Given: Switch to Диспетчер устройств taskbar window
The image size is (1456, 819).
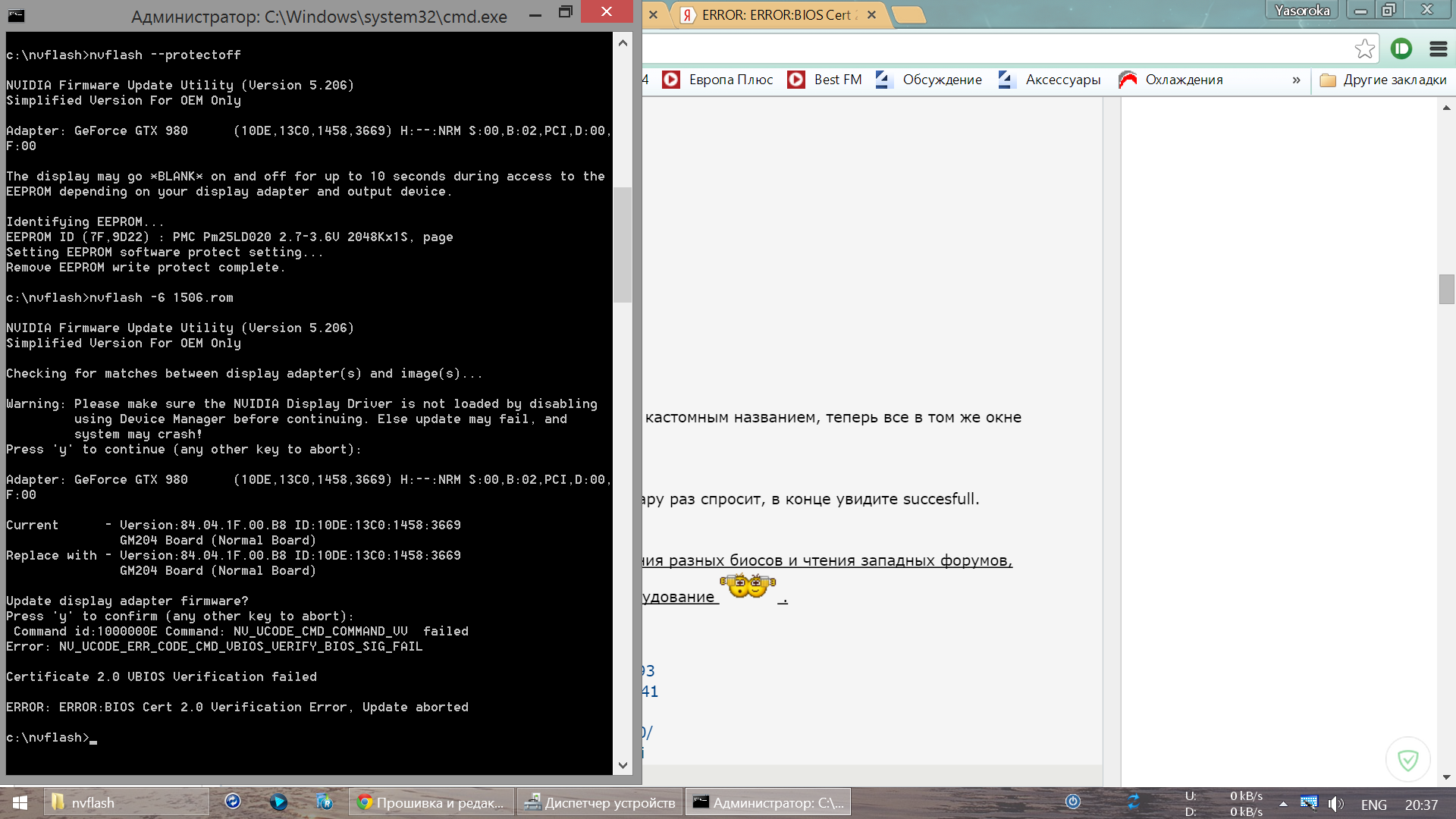Looking at the screenshot, I should coord(601,802).
